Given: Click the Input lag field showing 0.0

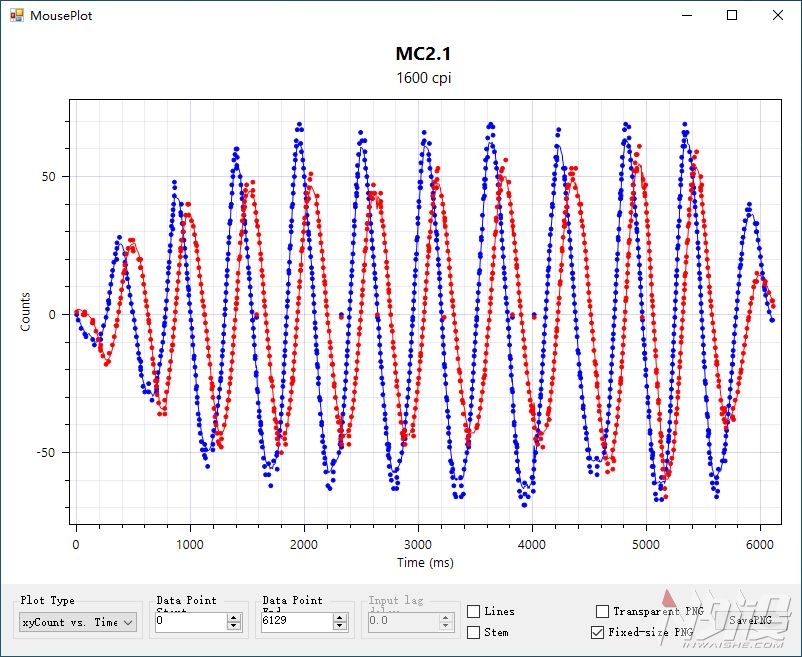Looking at the screenshot, I should pos(403,622).
